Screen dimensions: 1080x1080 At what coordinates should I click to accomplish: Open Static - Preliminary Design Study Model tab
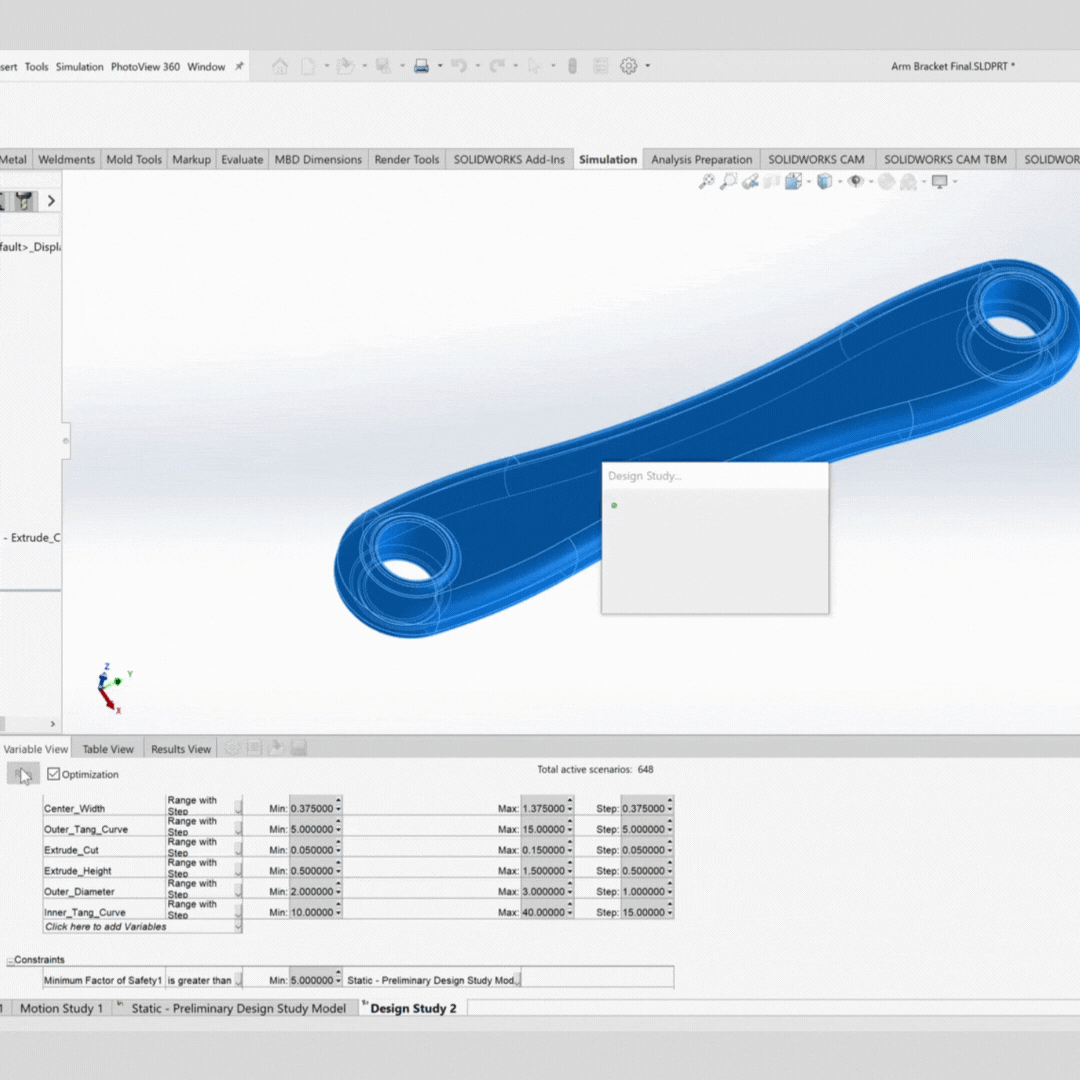[x=238, y=1008]
